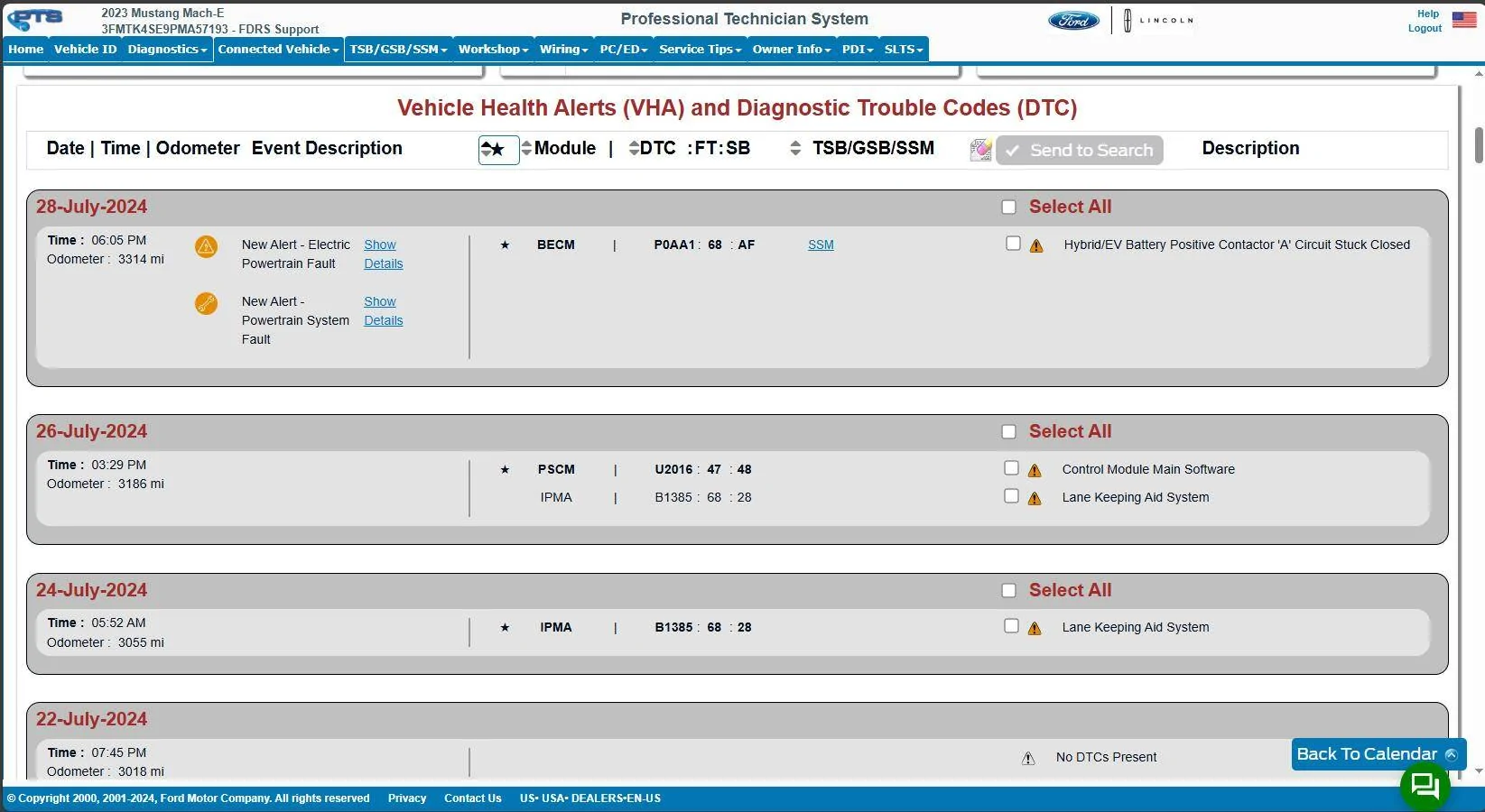Click the Lincoln brand logo
1485x812 pixels.
click(x=1159, y=20)
